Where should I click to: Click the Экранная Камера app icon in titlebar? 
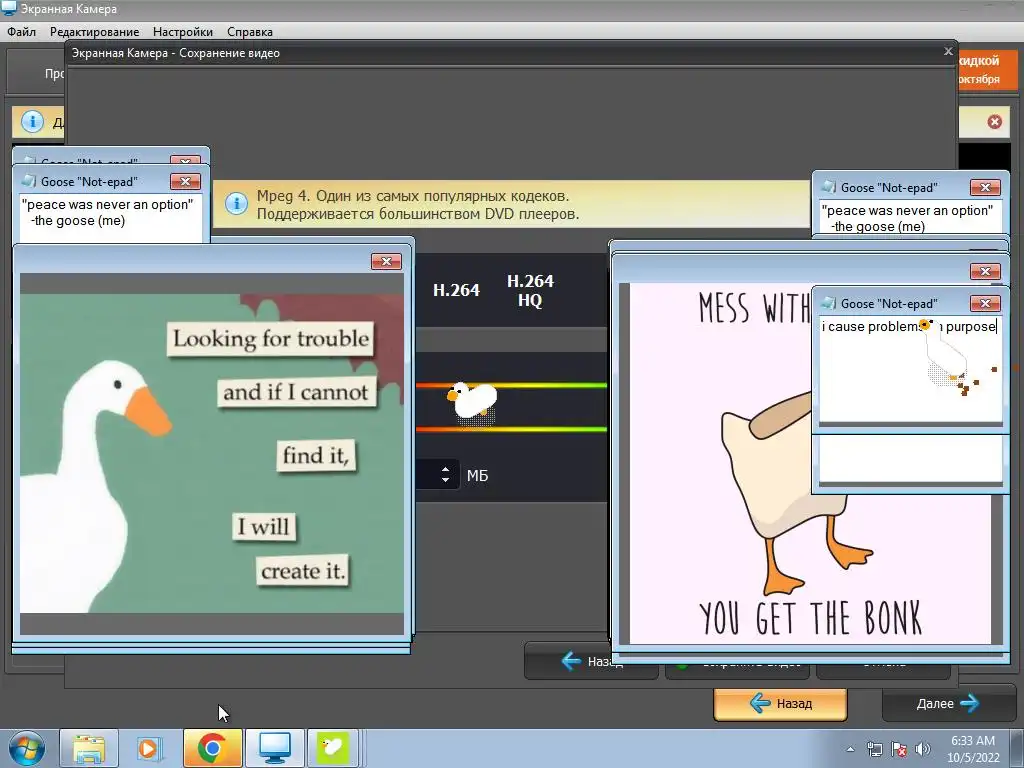click(9, 8)
